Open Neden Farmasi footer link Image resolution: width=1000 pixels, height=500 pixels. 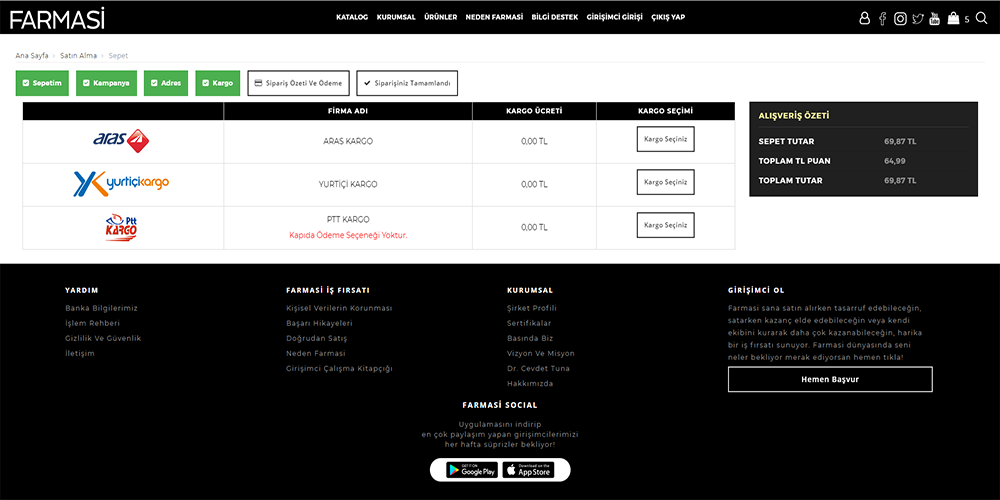click(x=316, y=353)
